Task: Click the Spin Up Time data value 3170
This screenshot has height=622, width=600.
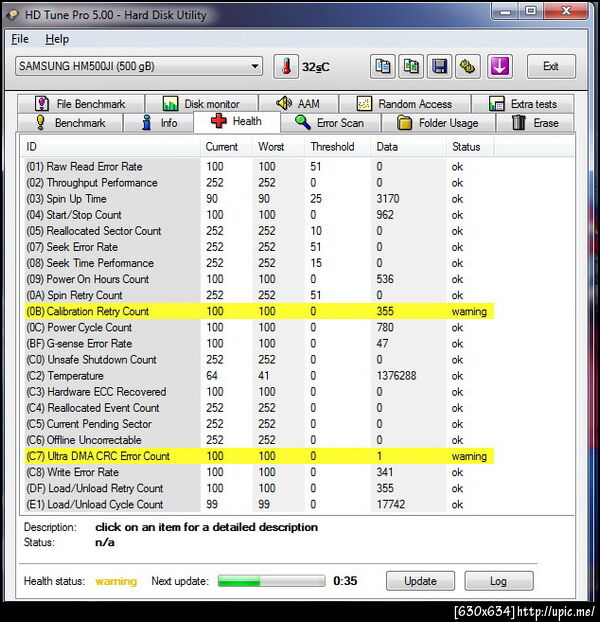Action: [x=388, y=199]
